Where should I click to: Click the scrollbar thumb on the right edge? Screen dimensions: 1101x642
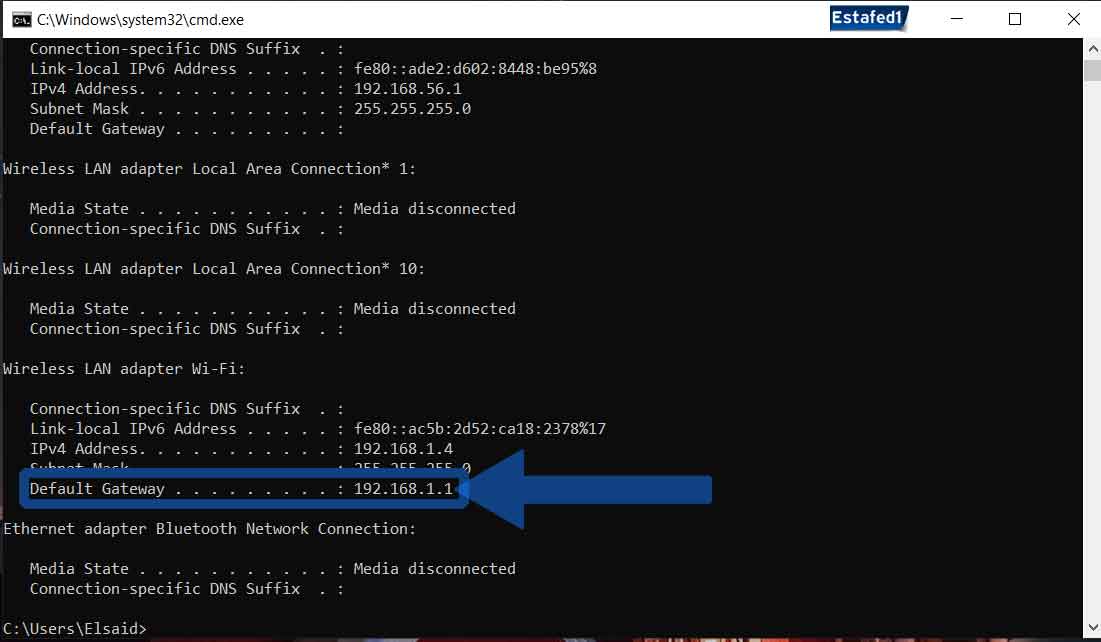[1091, 70]
